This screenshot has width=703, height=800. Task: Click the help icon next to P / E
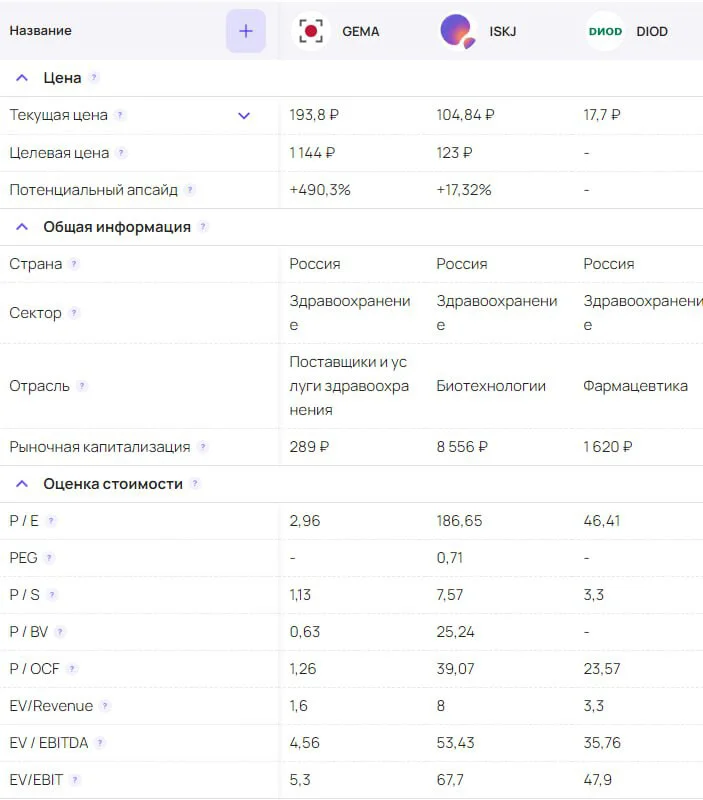point(51,521)
